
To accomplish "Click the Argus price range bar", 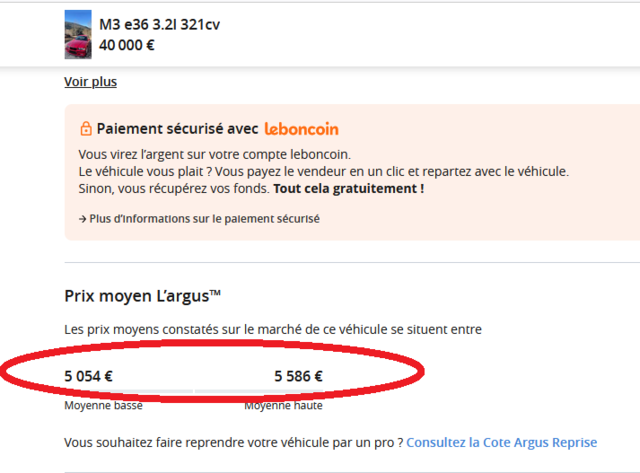I will point(193,391).
